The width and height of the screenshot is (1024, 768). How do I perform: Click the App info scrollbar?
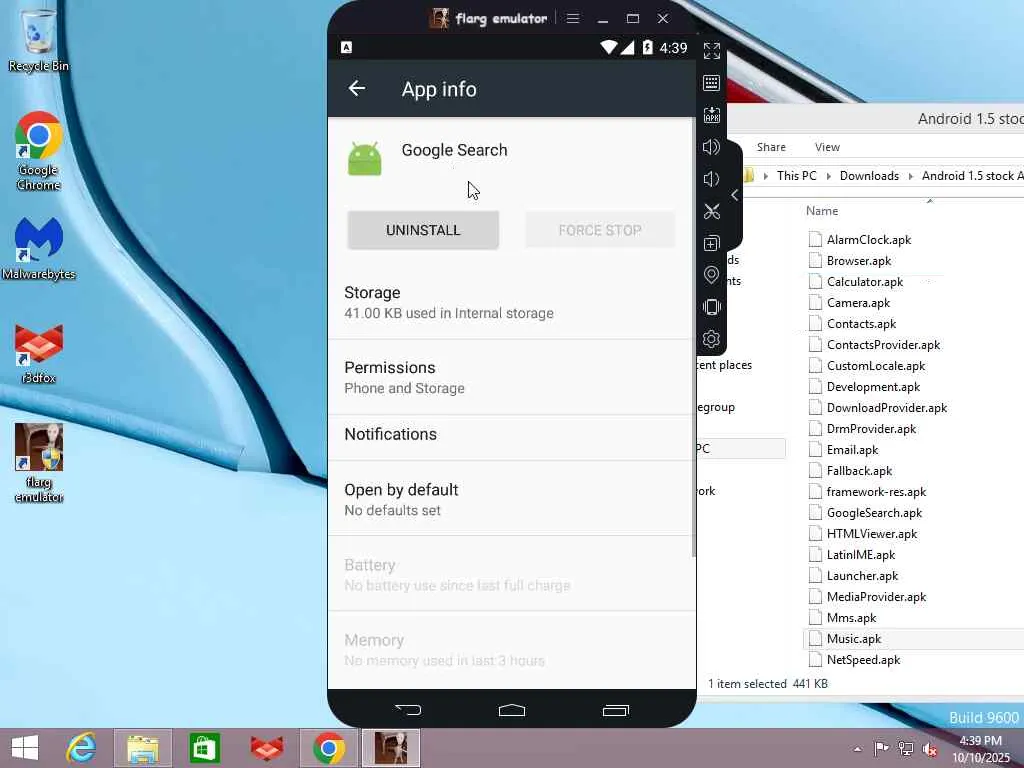pos(694,338)
